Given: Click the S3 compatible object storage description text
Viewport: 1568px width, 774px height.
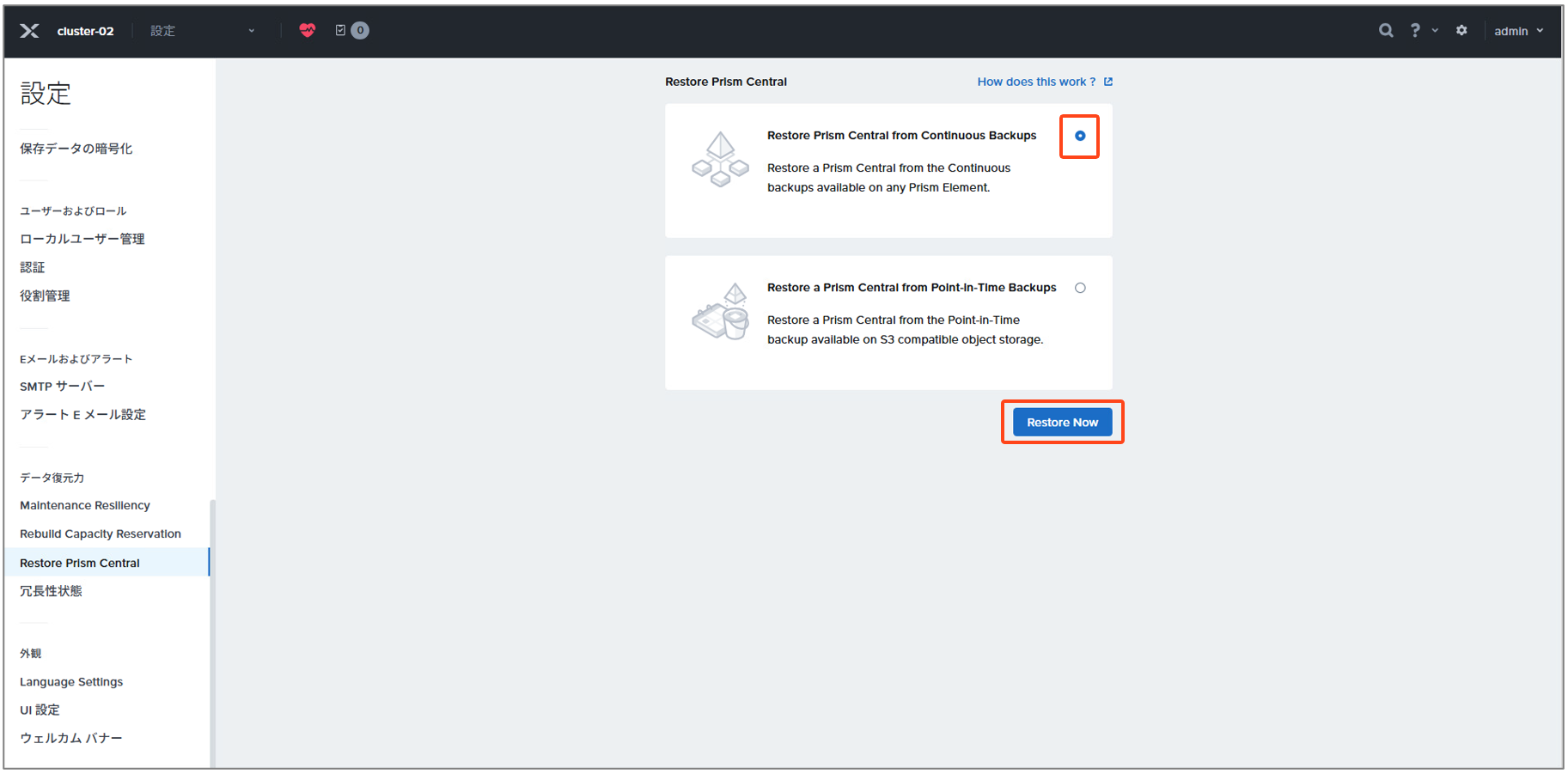Looking at the screenshot, I should pos(906,330).
